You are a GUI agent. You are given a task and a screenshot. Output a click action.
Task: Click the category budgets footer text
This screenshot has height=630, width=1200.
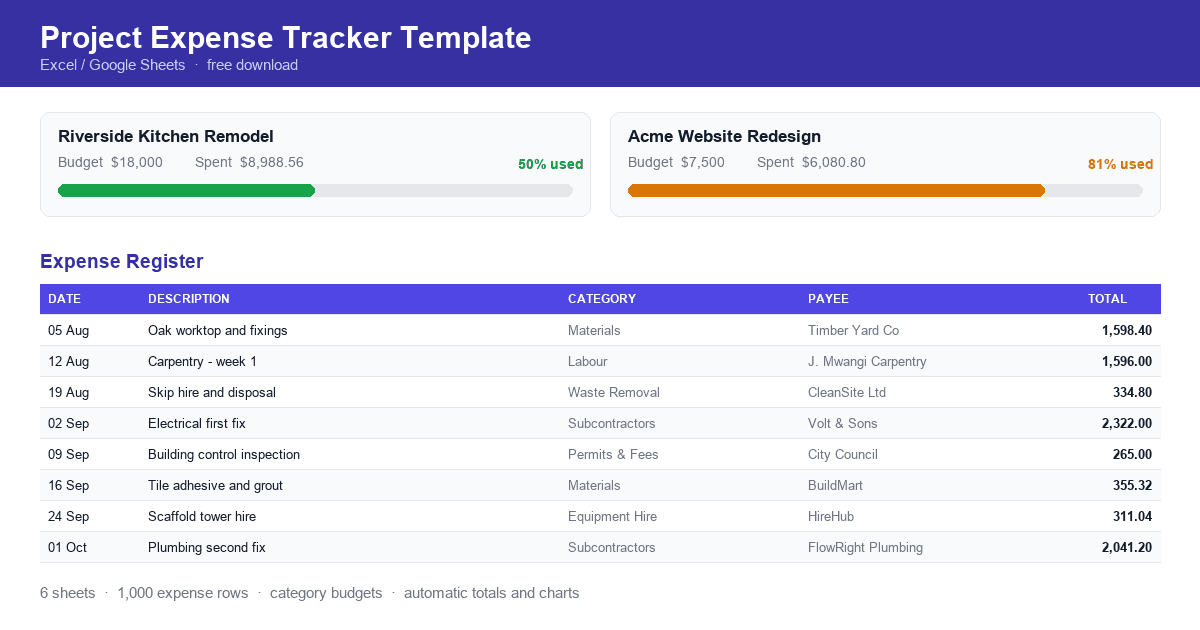coord(326,593)
